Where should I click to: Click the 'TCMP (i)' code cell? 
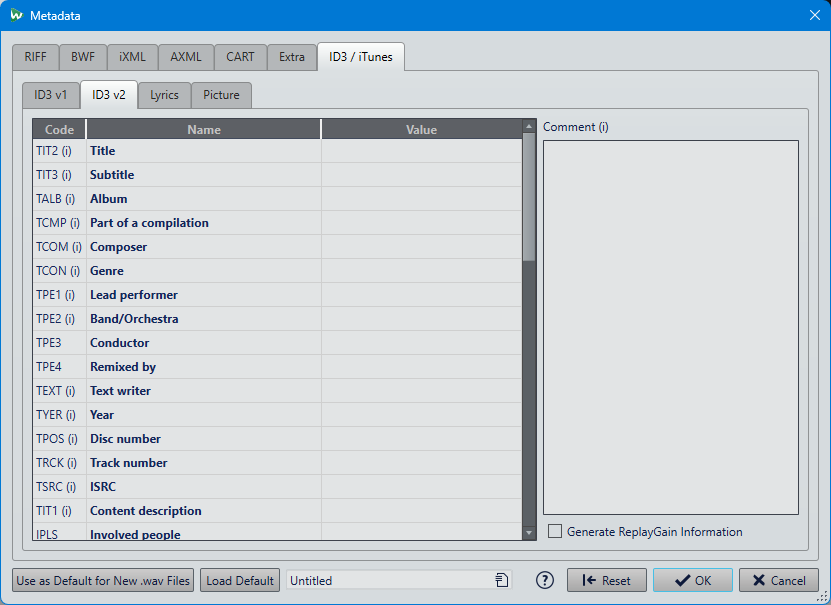pyautogui.click(x=59, y=223)
